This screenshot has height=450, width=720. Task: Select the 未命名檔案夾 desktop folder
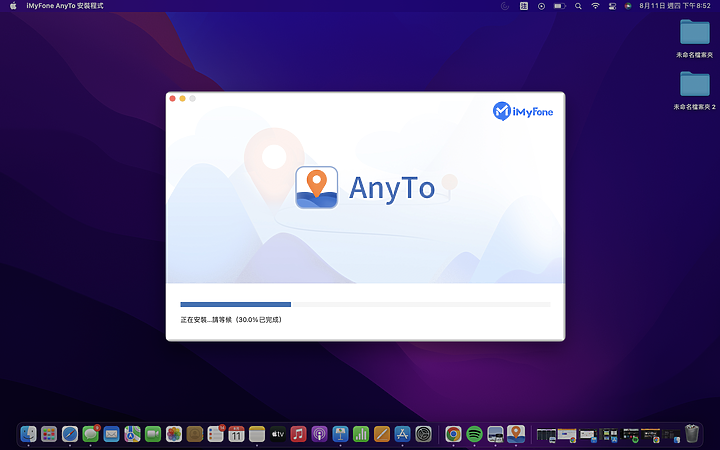(x=694, y=39)
